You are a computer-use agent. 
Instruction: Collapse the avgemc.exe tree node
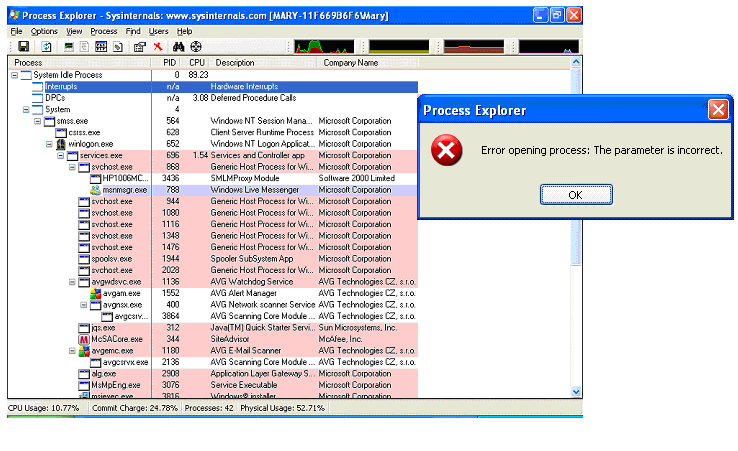pos(72,351)
